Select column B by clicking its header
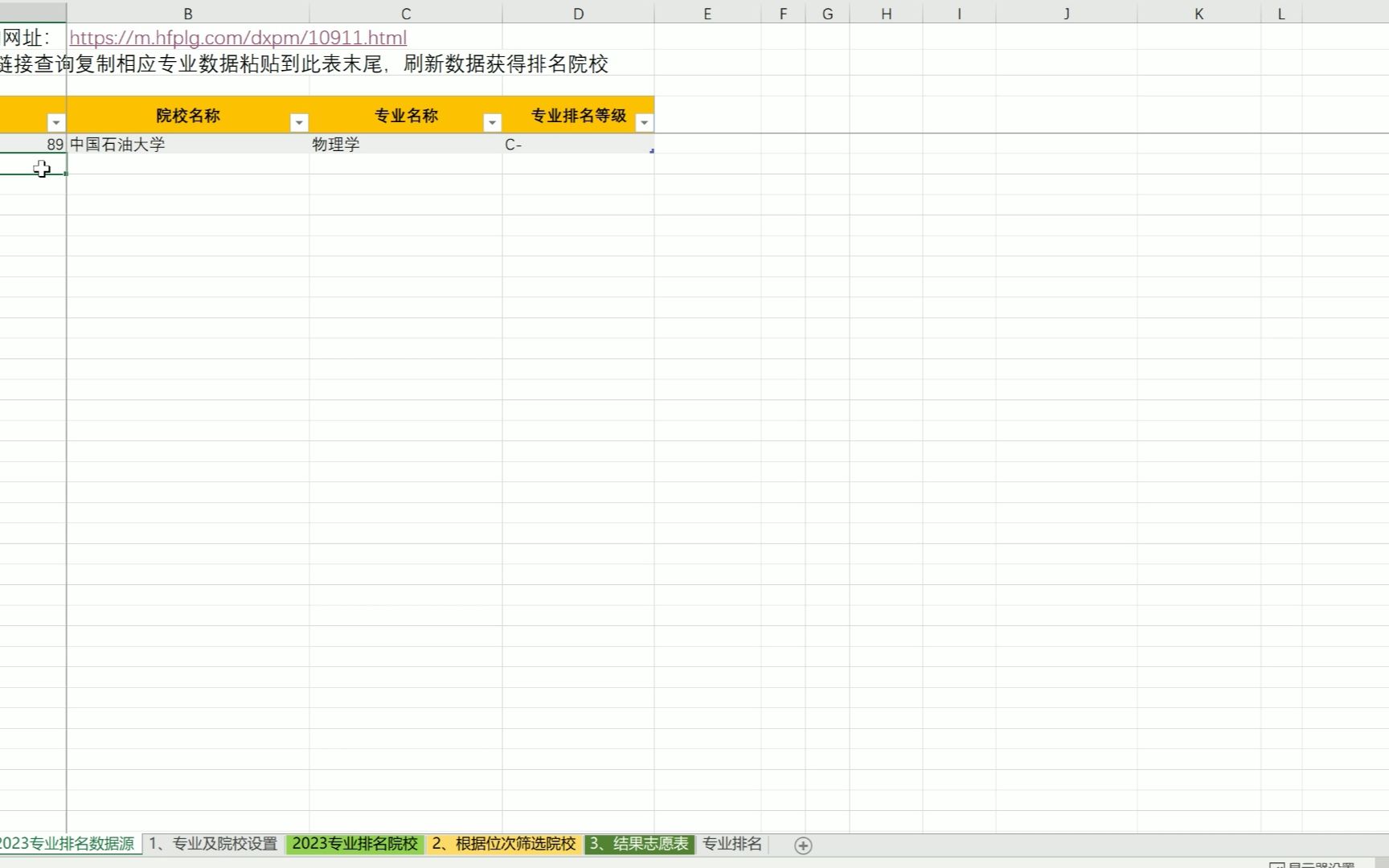The height and width of the screenshot is (868, 1389). point(186,13)
